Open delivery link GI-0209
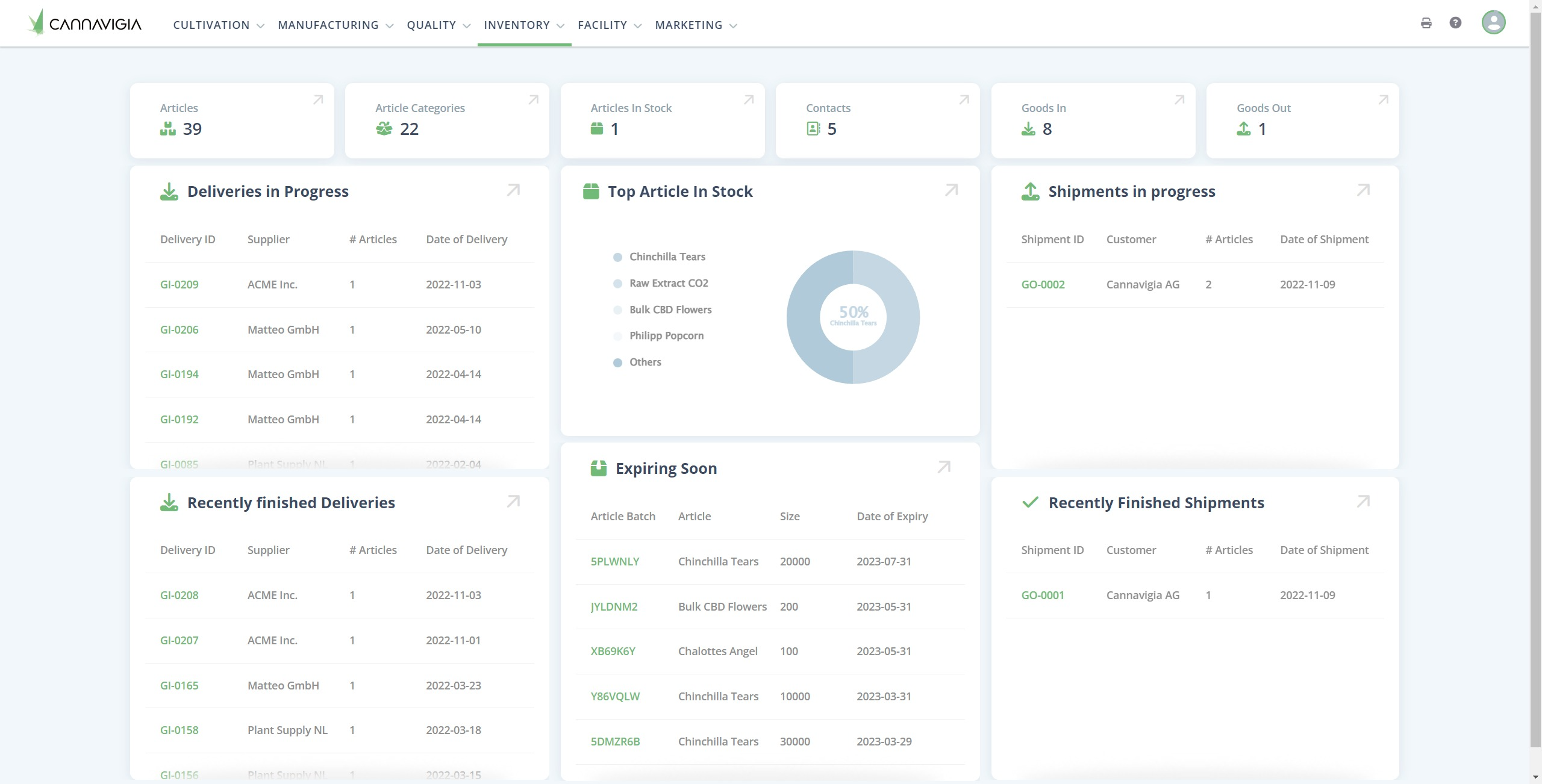 coord(179,285)
